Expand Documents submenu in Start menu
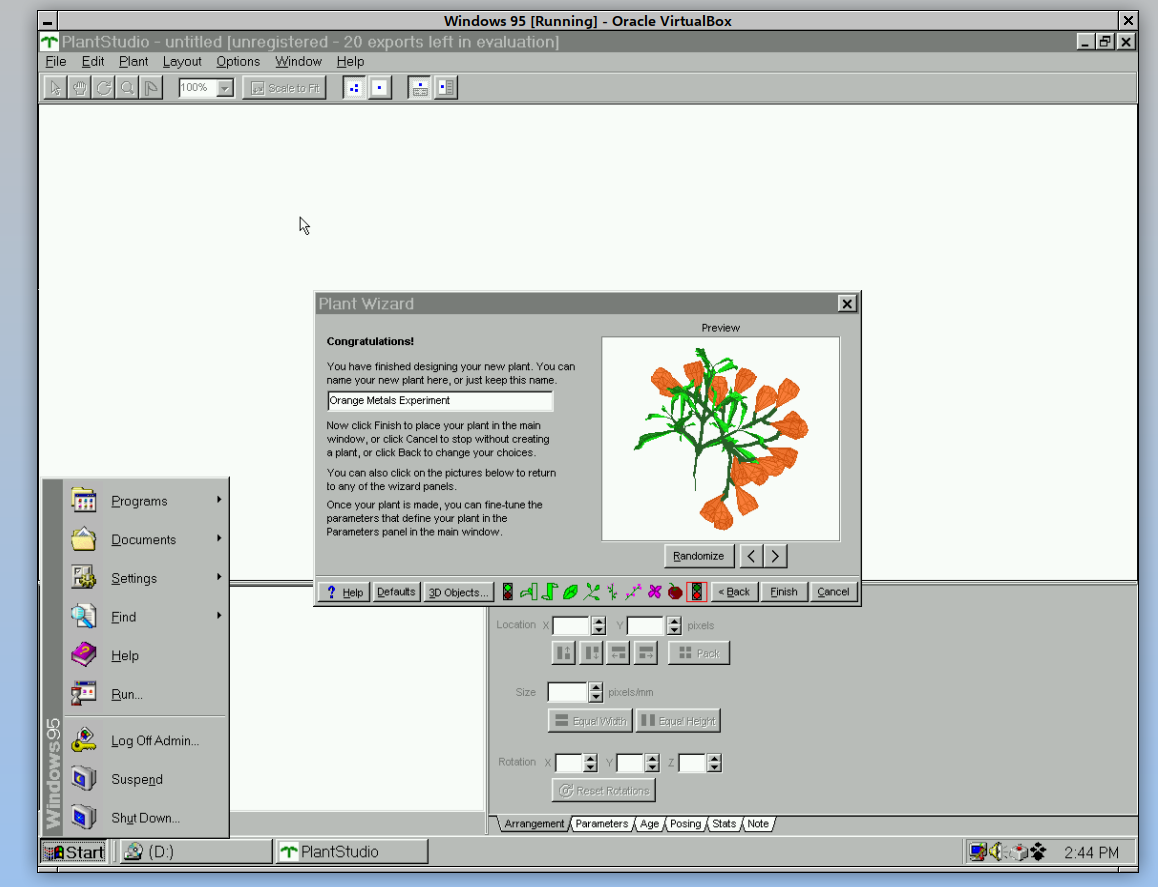This screenshot has height=887, width=1158. click(x=146, y=540)
